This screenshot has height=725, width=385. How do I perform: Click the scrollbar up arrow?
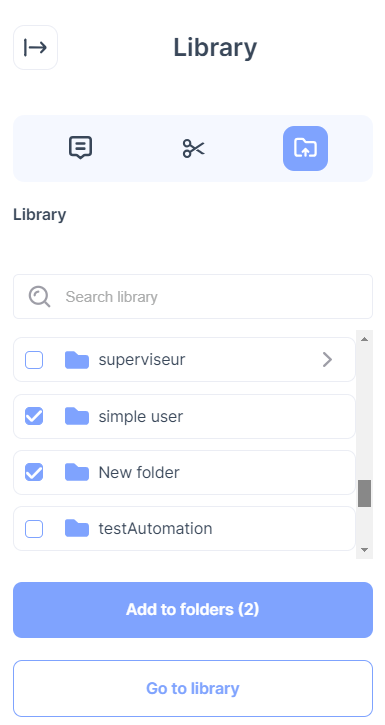(x=364, y=339)
